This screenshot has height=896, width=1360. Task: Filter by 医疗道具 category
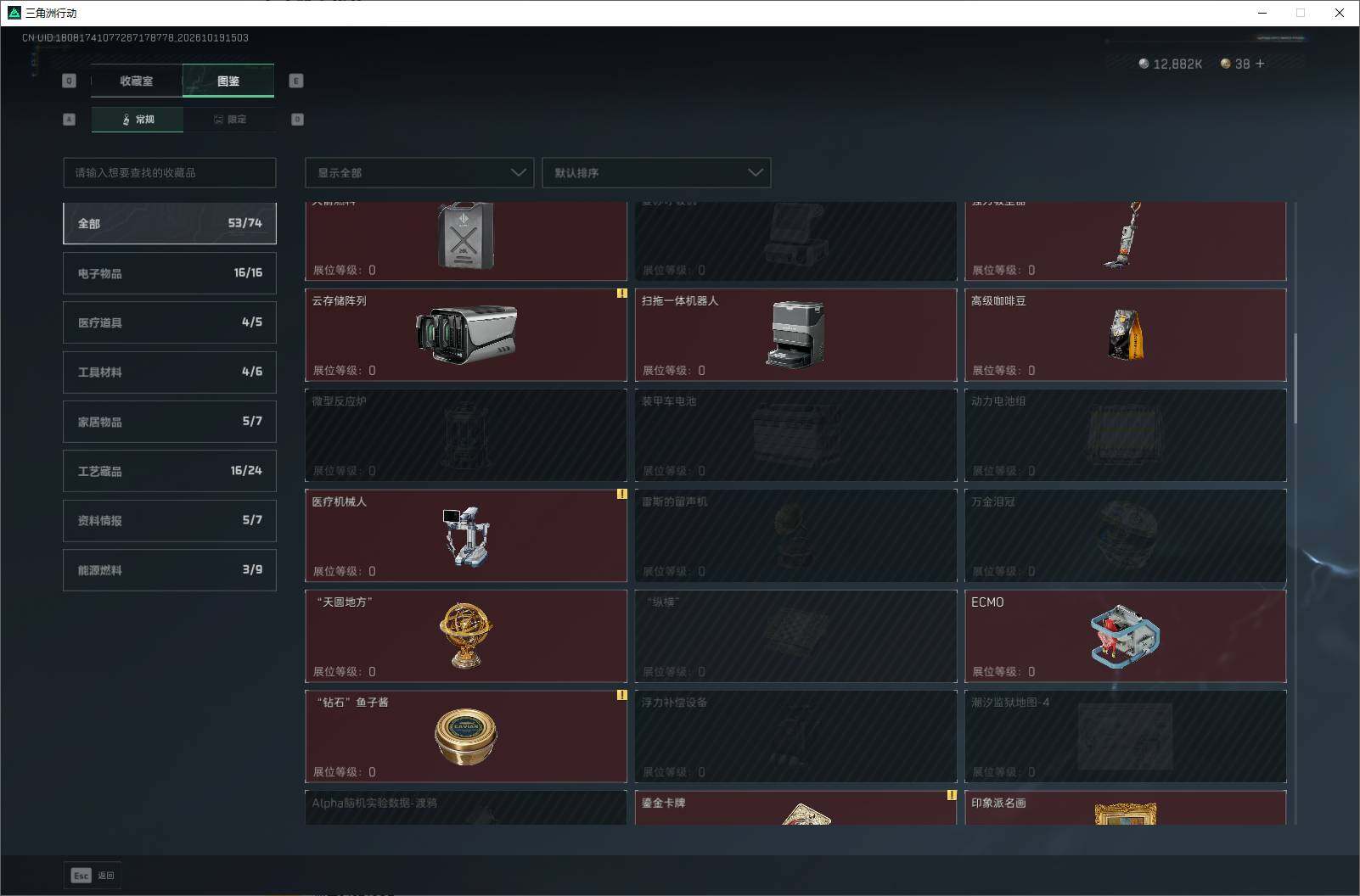tap(170, 322)
